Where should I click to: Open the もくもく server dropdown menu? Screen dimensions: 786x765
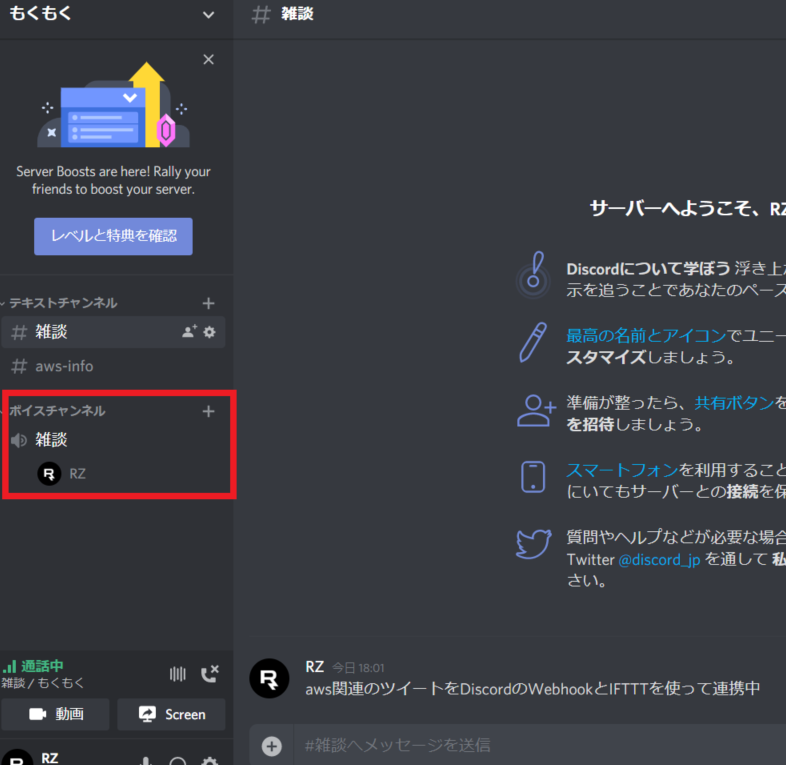click(209, 15)
